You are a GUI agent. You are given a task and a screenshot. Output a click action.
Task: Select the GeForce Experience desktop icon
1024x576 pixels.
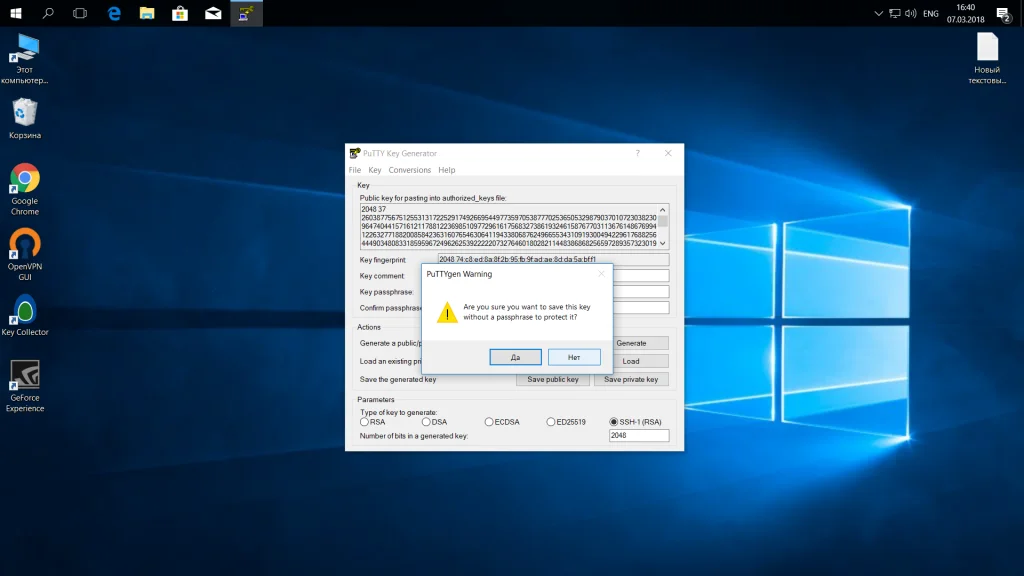click(x=25, y=386)
